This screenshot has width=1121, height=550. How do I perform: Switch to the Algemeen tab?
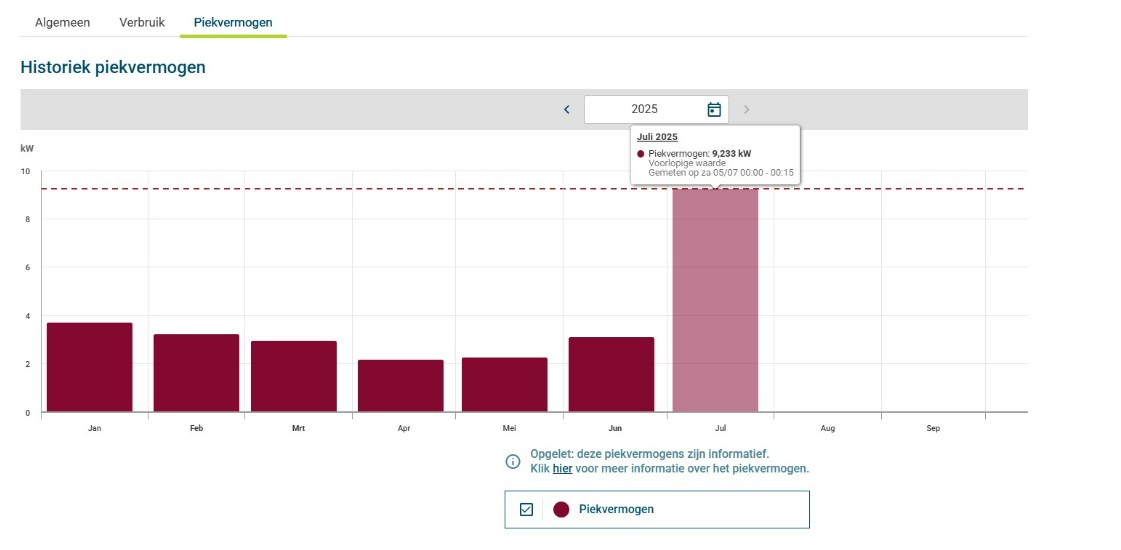62,22
